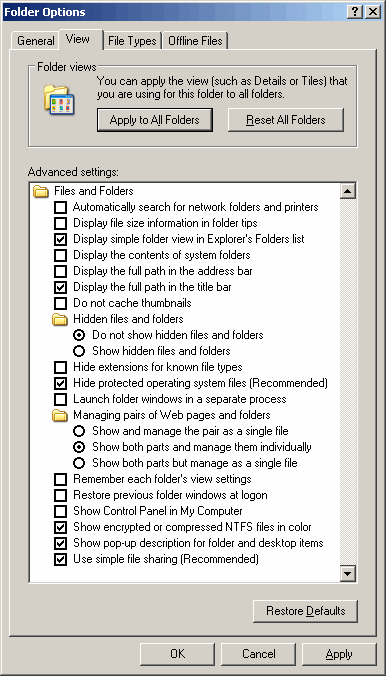The height and width of the screenshot is (676, 386).
Task: Close the Folder Options dialog
Action: (372, 12)
